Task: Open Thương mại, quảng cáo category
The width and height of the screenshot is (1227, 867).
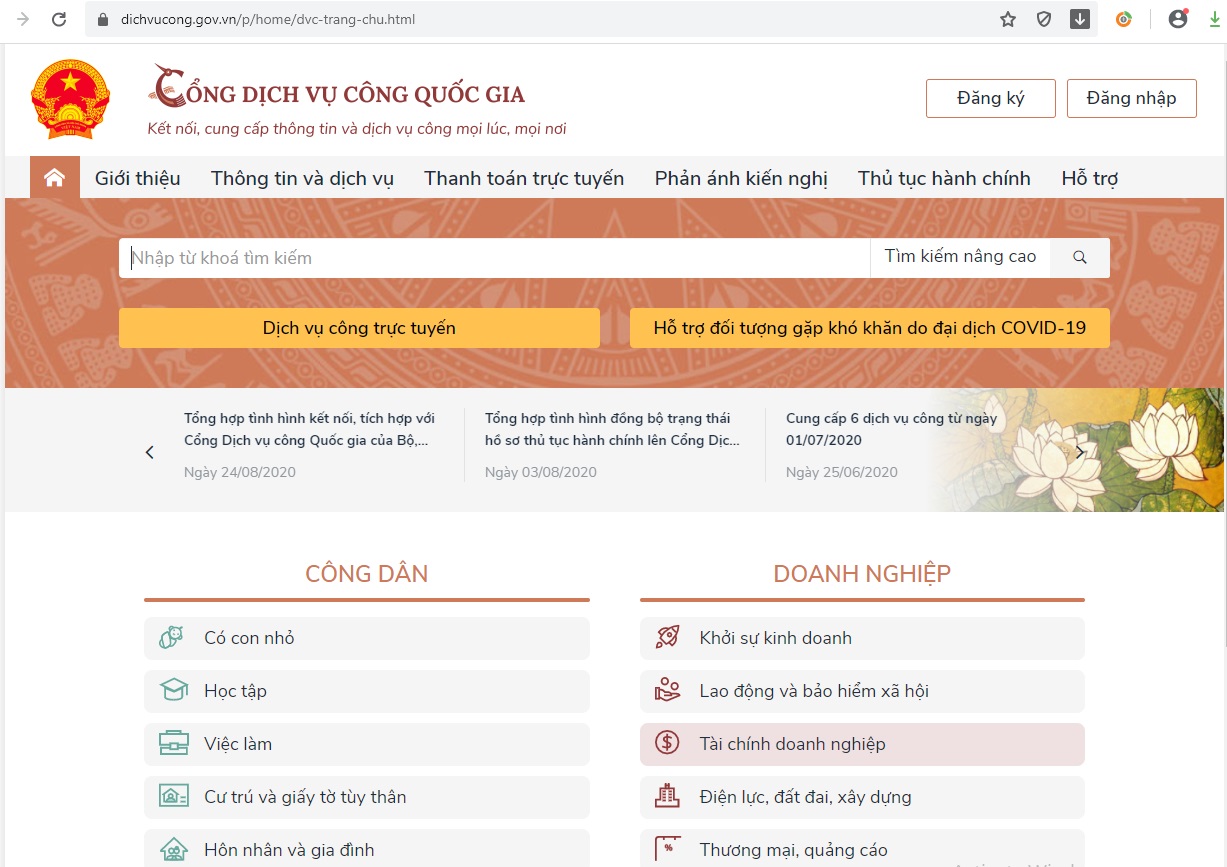Action: point(862,849)
